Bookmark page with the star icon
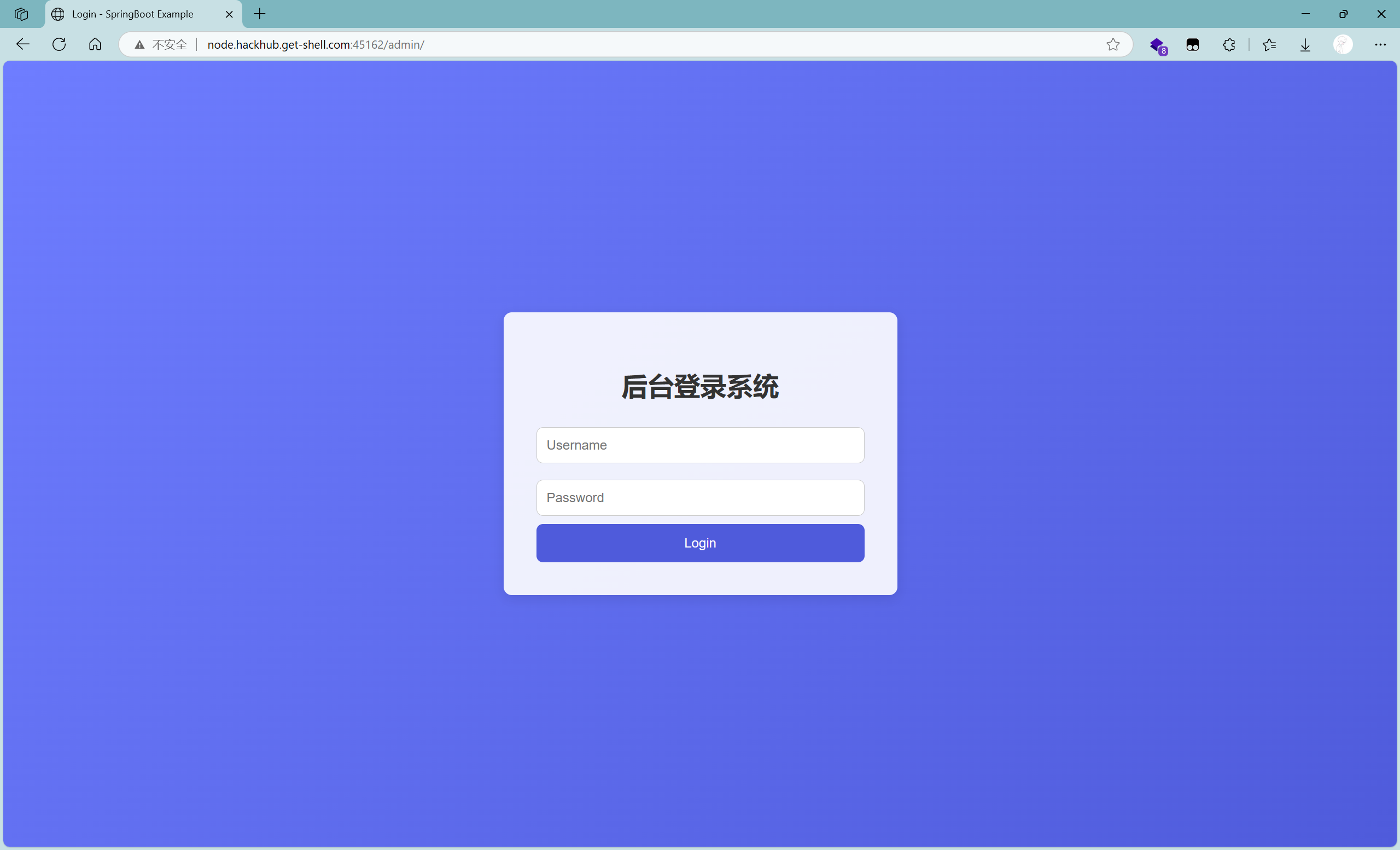The image size is (1400, 850). point(1112,44)
